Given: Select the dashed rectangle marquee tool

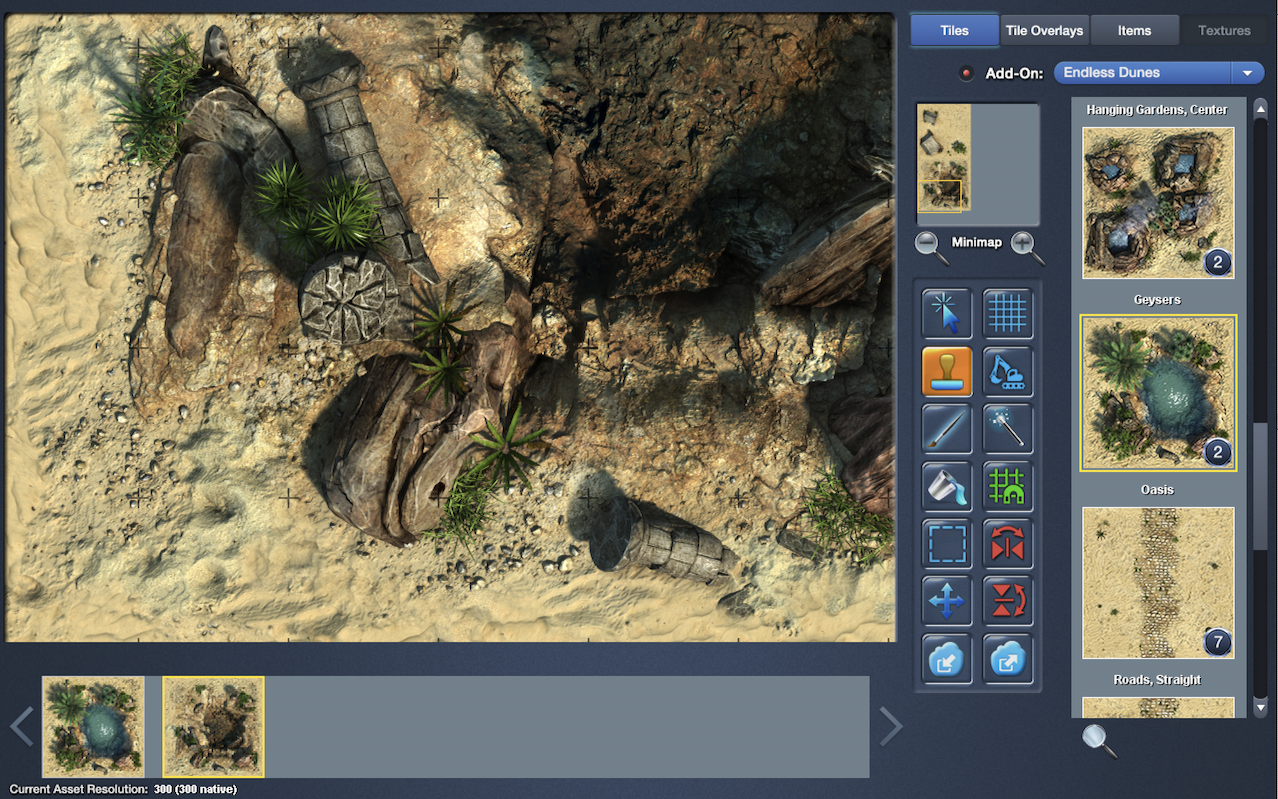Looking at the screenshot, I should click(946, 544).
